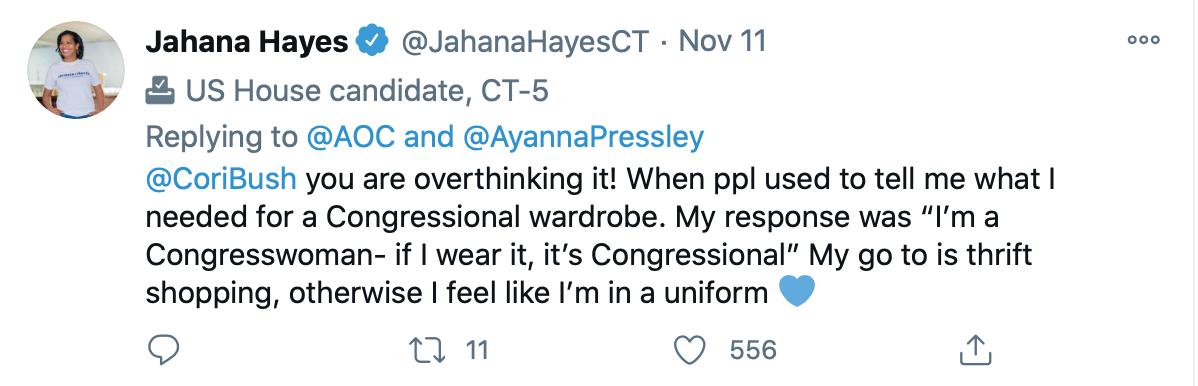Open the share tweet upload icon
1198x386 pixels.
[975, 350]
